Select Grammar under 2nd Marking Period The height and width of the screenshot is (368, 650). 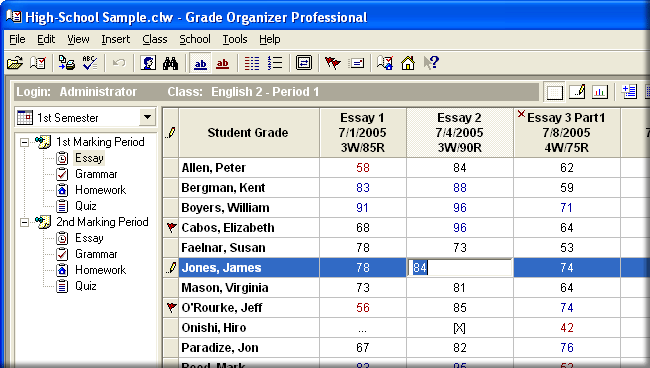pos(96,254)
